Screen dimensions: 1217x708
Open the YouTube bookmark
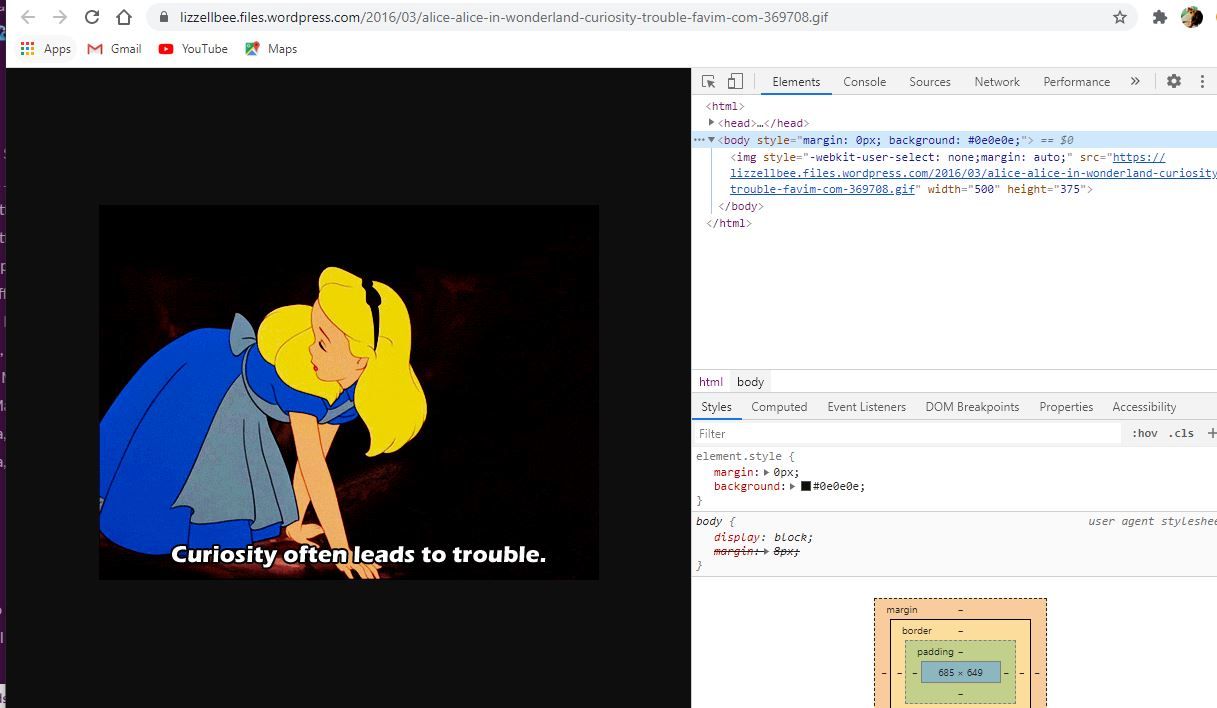coord(193,49)
